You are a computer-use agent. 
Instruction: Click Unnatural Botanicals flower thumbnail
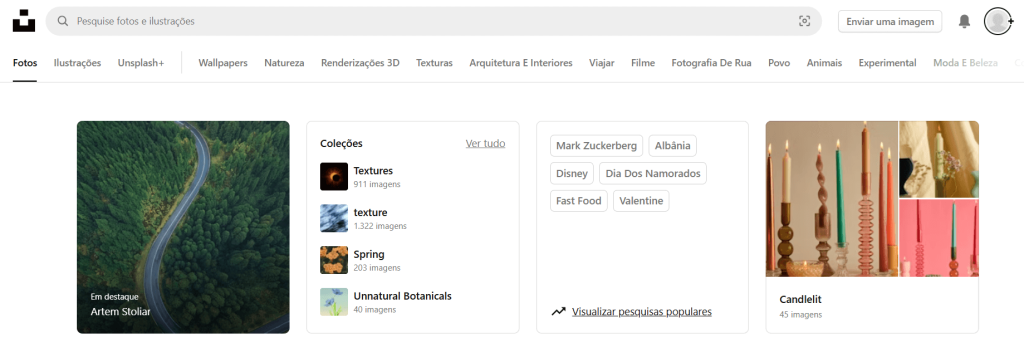[334, 302]
